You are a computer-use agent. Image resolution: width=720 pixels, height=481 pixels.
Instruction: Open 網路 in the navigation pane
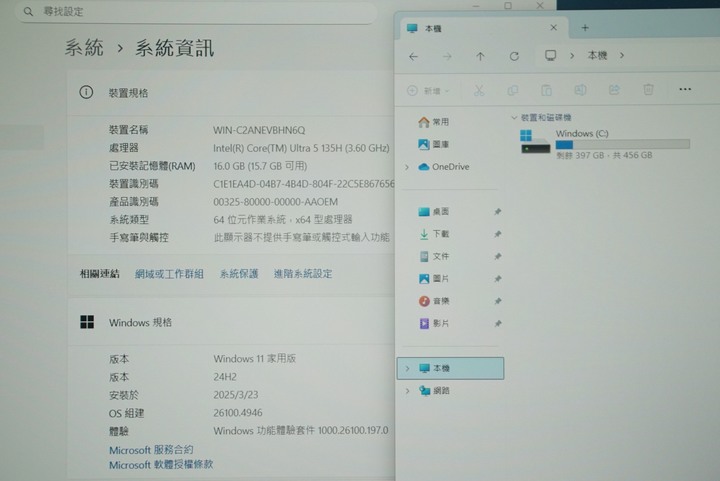pyautogui.click(x=434, y=391)
